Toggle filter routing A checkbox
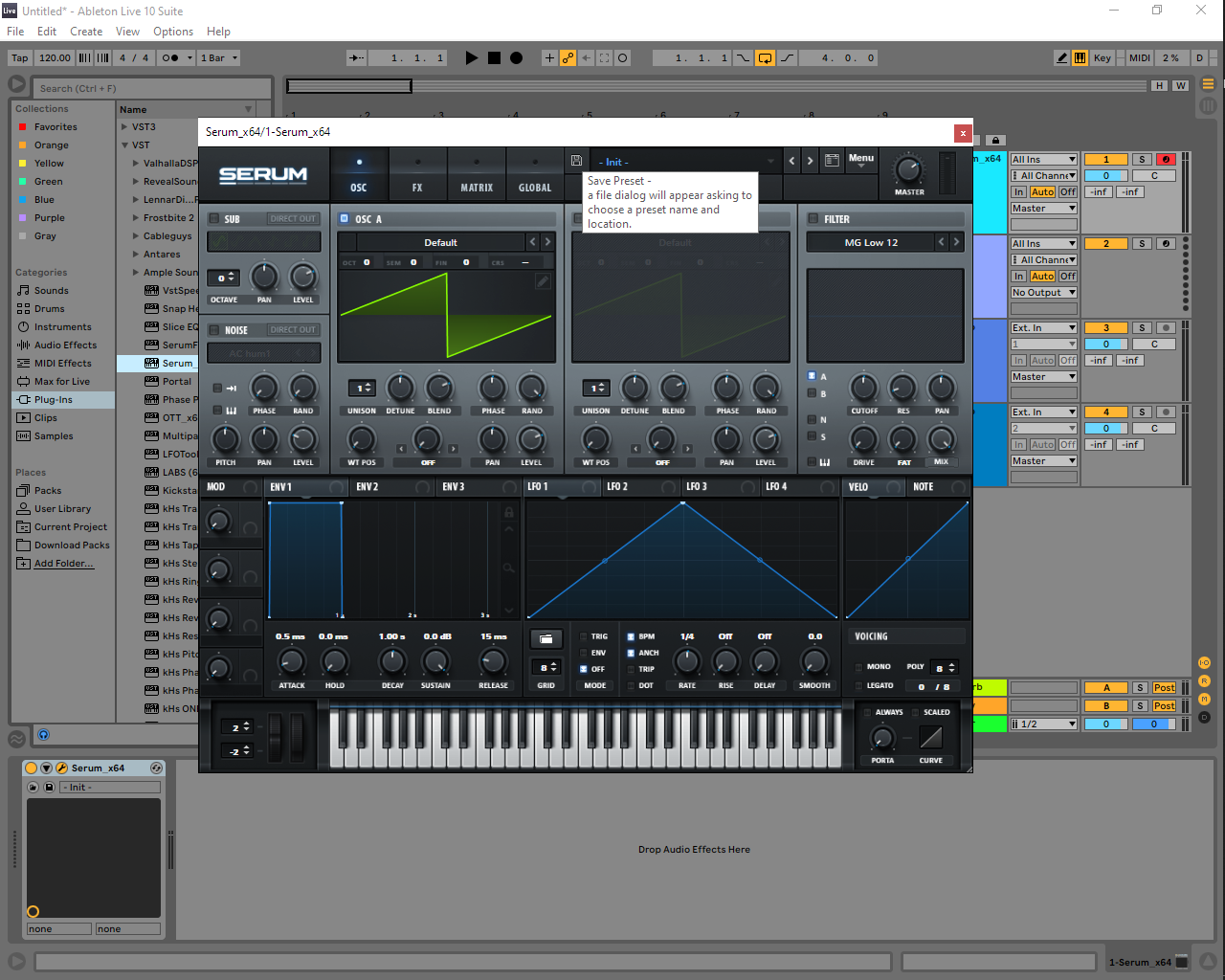The width and height of the screenshot is (1225, 980). tap(812, 376)
